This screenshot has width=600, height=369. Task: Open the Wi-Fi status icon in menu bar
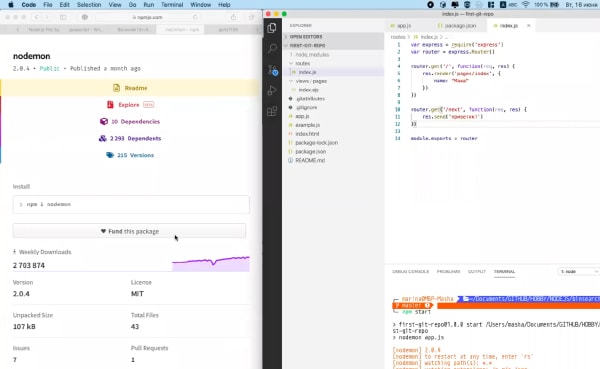tap(525, 5)
